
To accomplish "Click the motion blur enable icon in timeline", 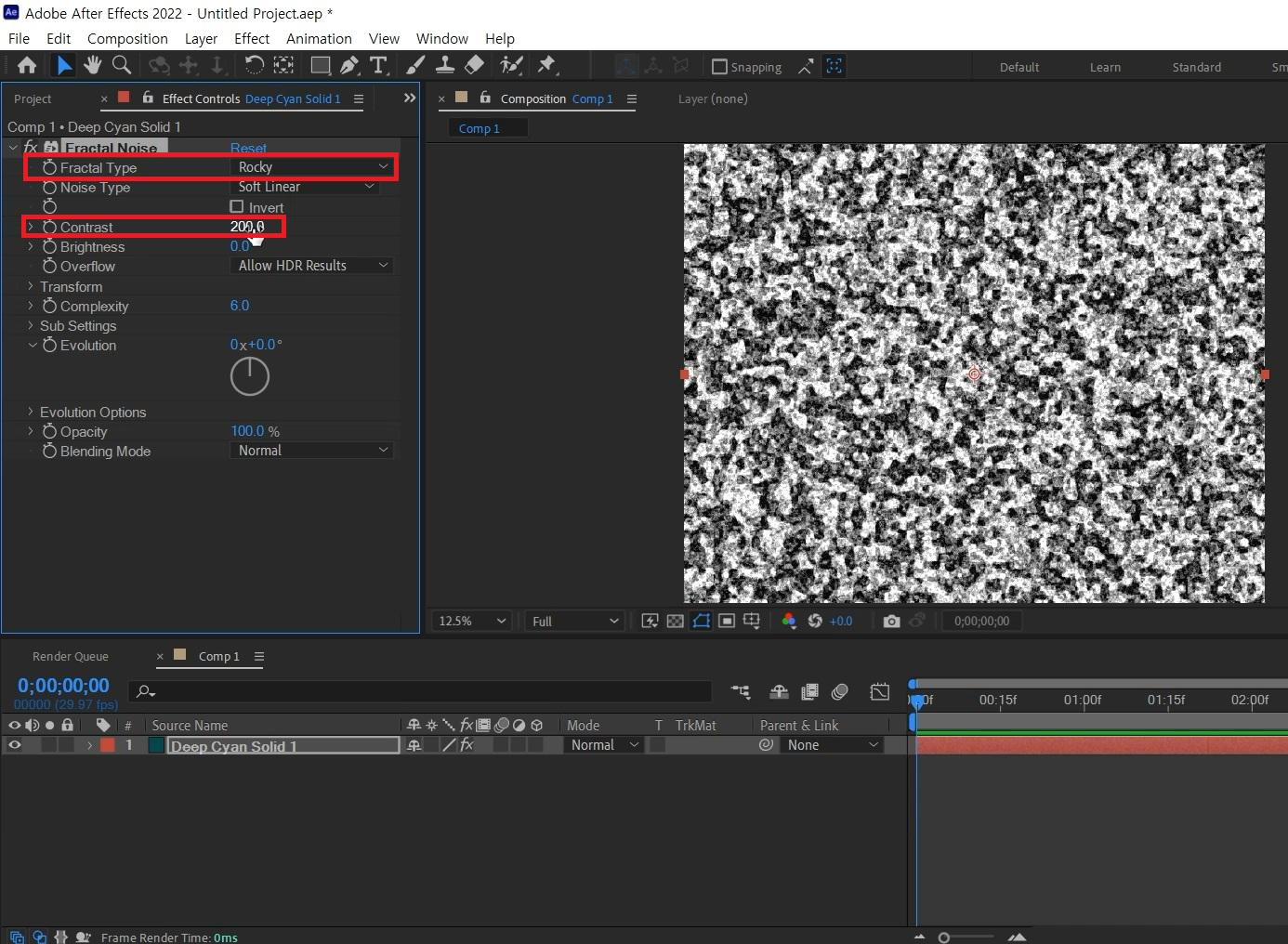I will click(840, 691).
